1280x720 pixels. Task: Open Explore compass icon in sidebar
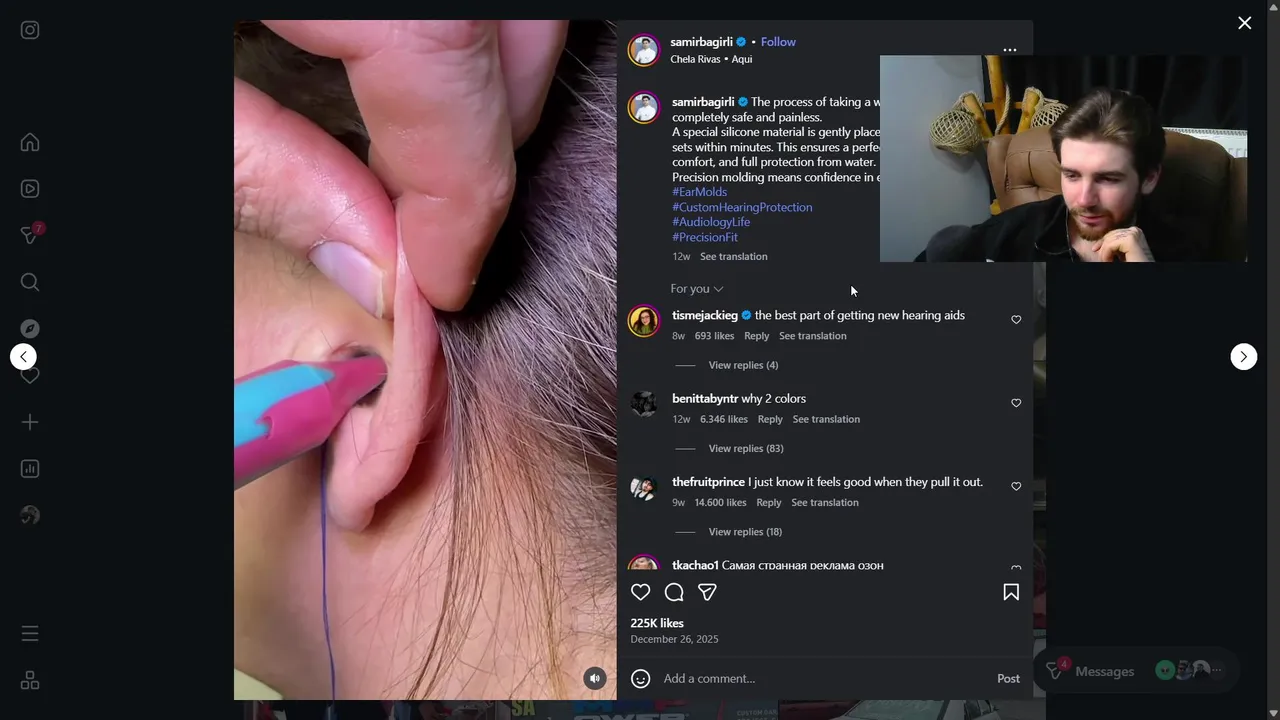(x=30, y=329)
